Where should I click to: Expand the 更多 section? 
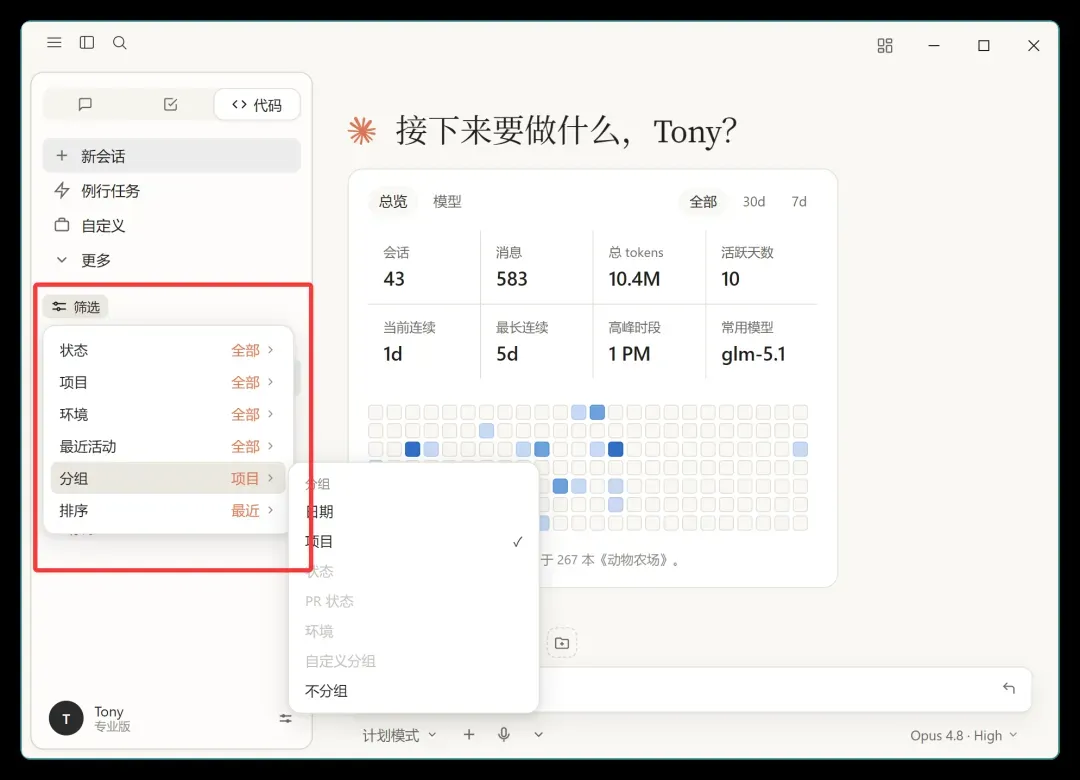(172, 260)
